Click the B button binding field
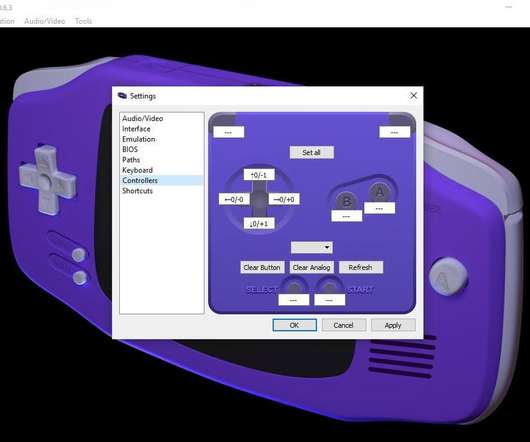 coord(346,216)
